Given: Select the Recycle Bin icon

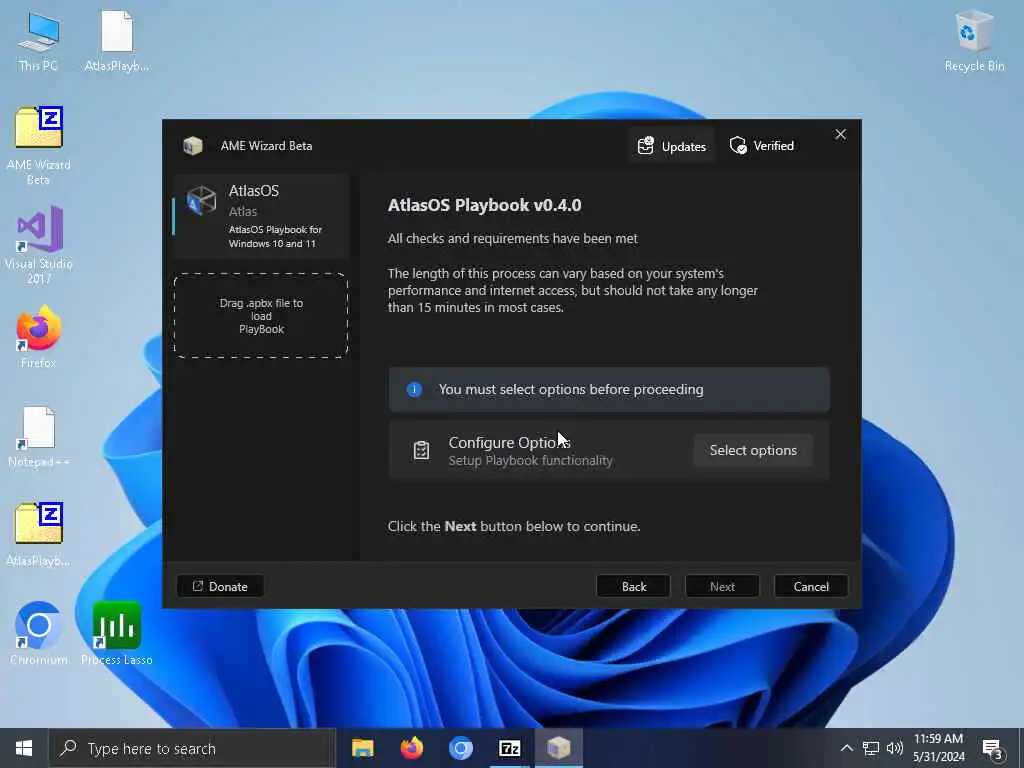Looking at the screenshot, I should 974,42.
